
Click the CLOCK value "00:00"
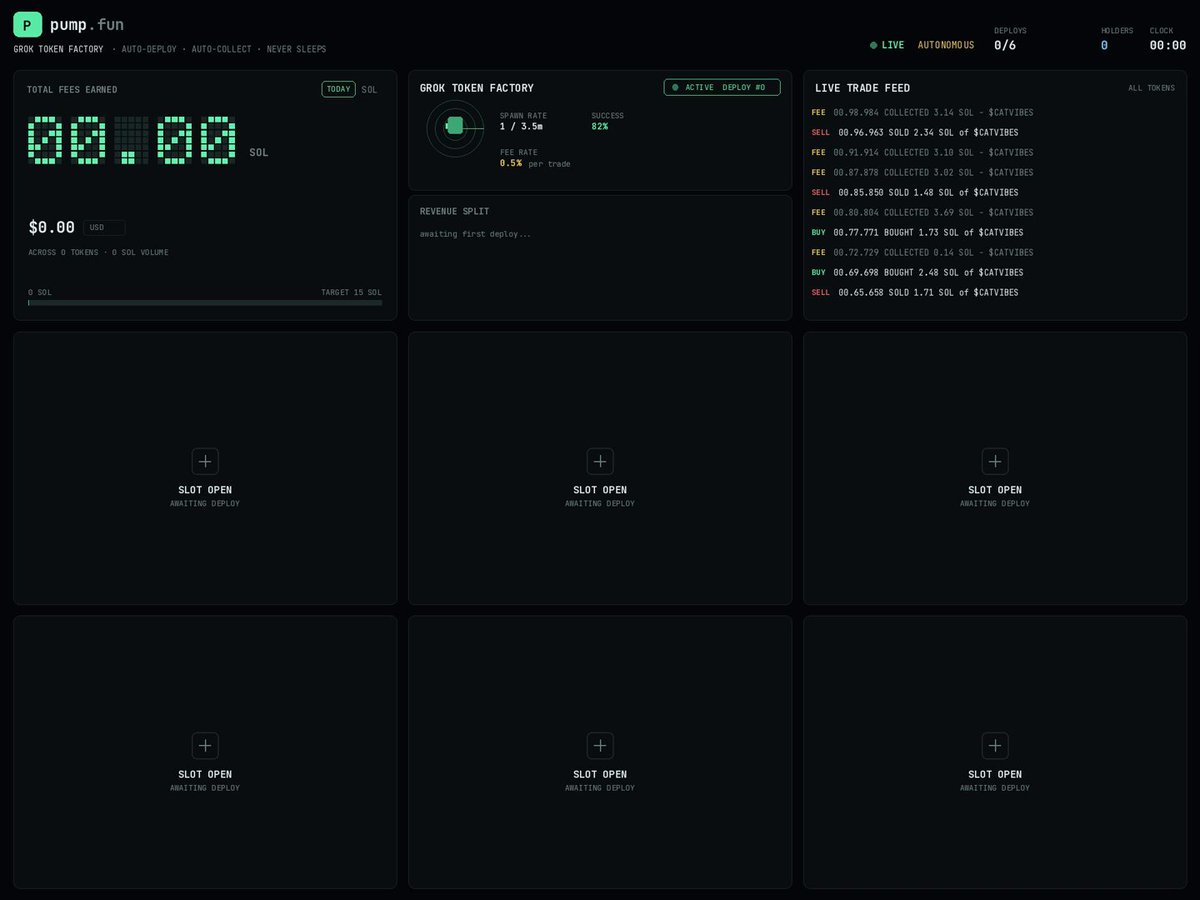pyautogui.click(x=1168, y=45)
